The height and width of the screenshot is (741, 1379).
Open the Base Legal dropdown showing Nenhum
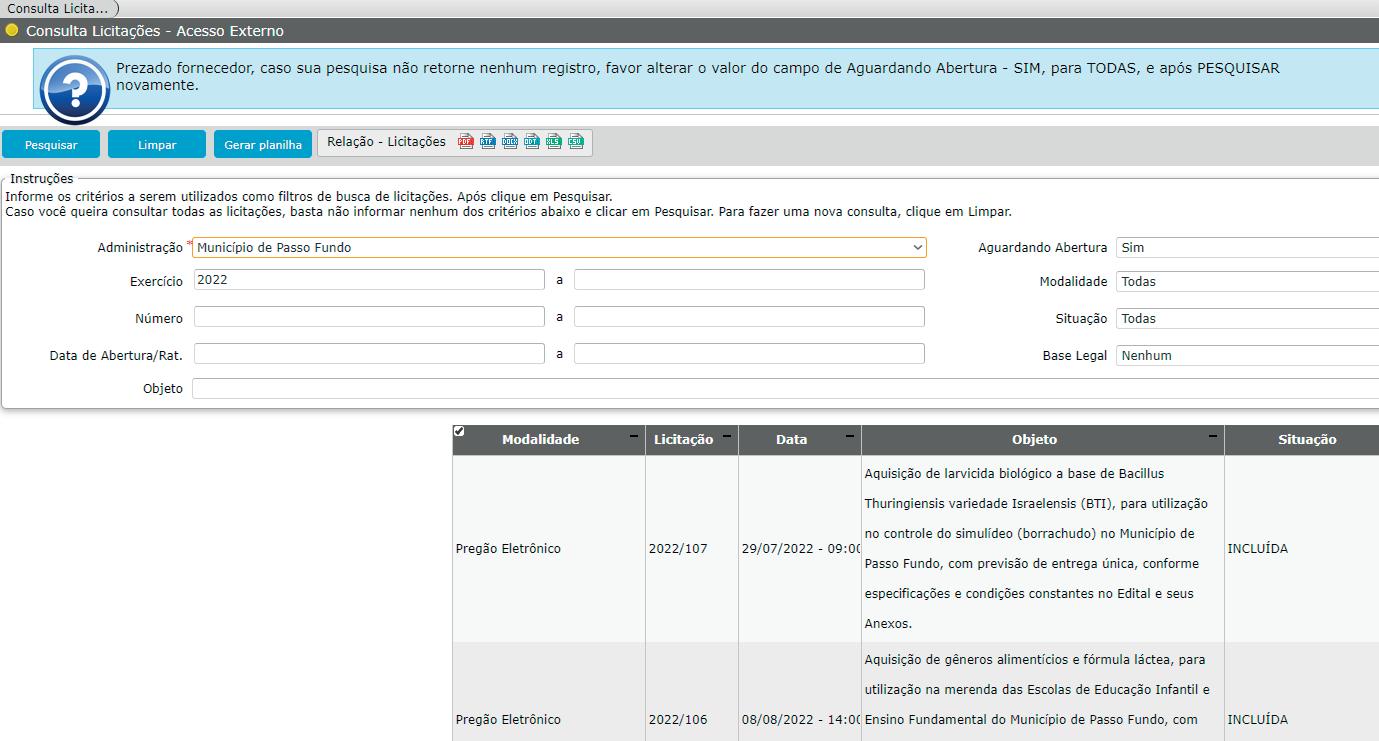tap(1247, 355)
